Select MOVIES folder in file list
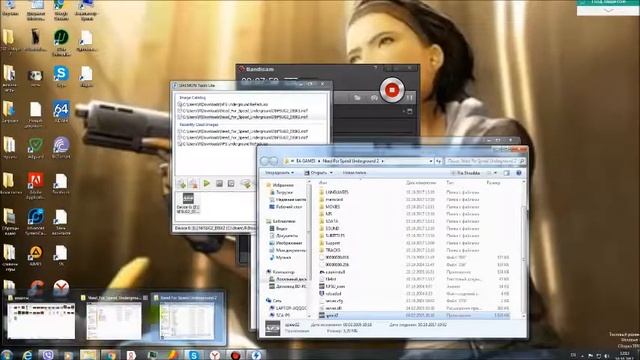This screenshot has width=640, height=360. (x=329, y=207)
